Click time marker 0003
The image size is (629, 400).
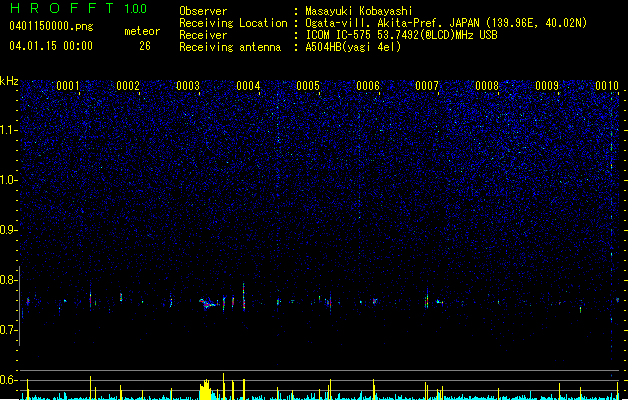188,86
